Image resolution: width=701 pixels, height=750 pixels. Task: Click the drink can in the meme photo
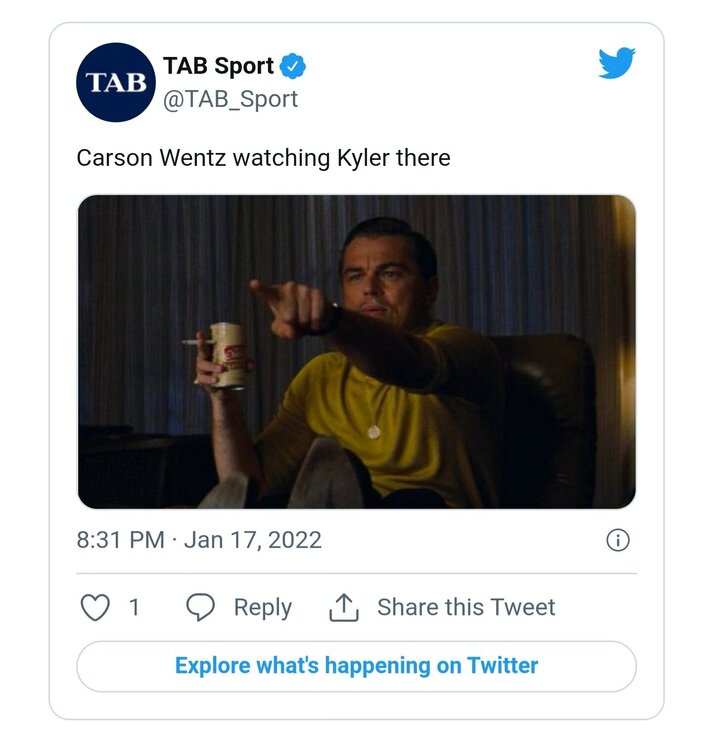click(x=227, y=354)
